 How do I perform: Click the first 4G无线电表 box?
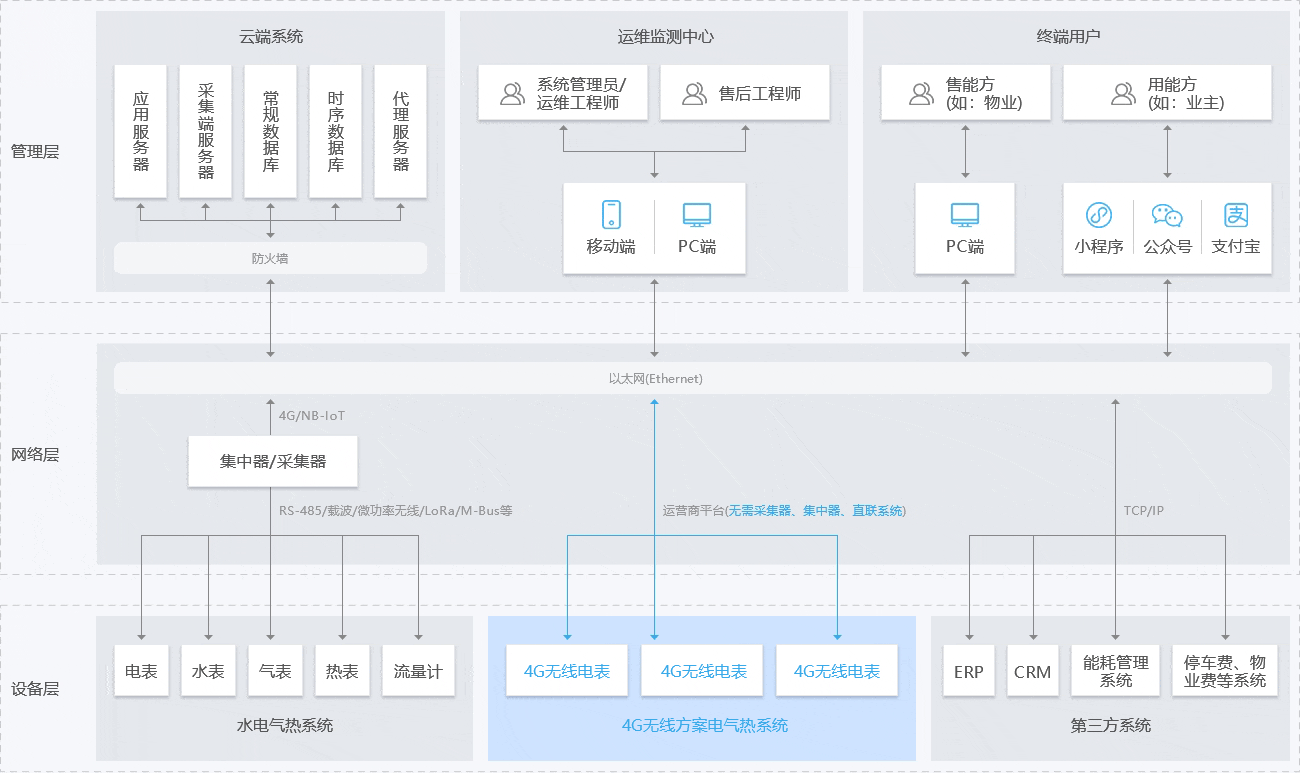point(567,671)
